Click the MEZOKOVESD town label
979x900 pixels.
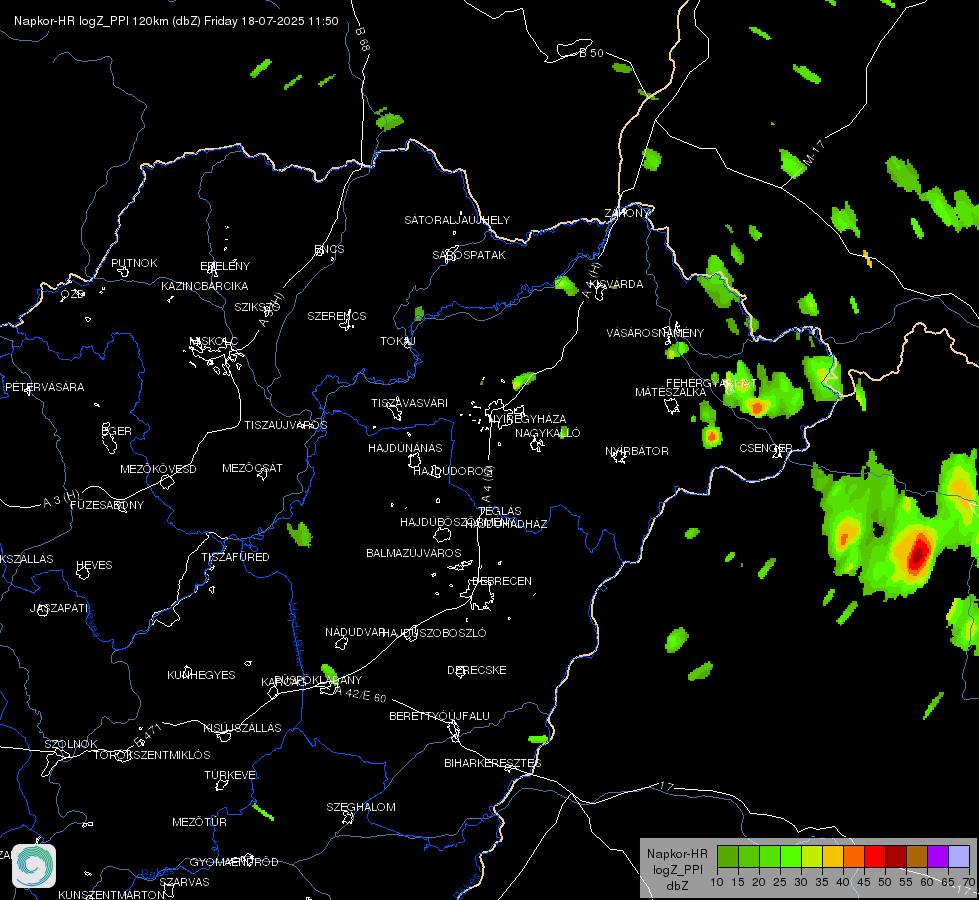click(x=158, y=469)
